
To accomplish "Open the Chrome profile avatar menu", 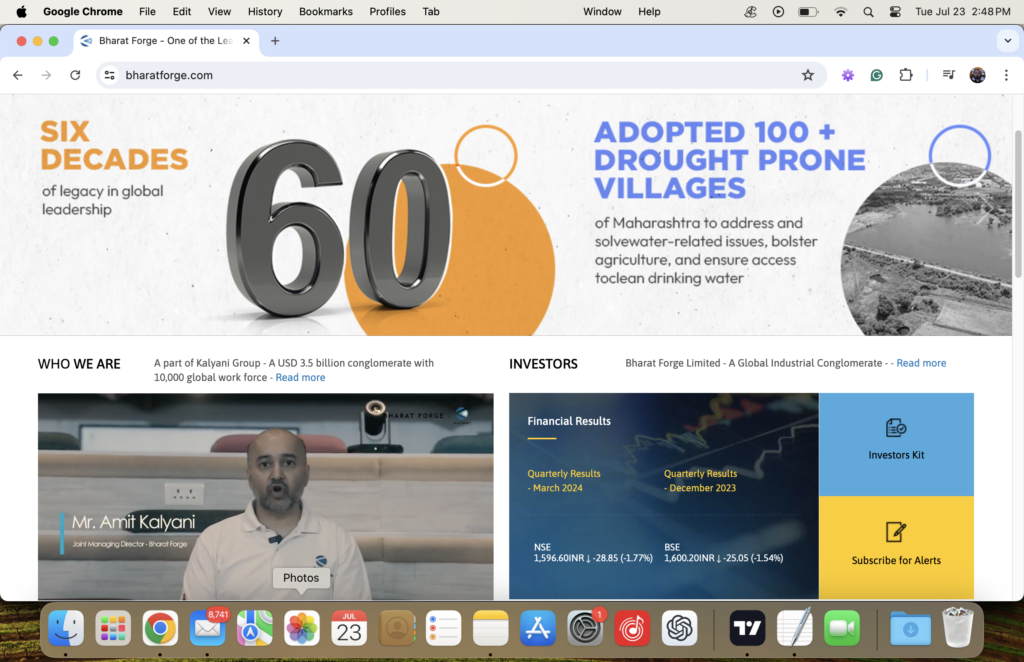I will point(977,75).
